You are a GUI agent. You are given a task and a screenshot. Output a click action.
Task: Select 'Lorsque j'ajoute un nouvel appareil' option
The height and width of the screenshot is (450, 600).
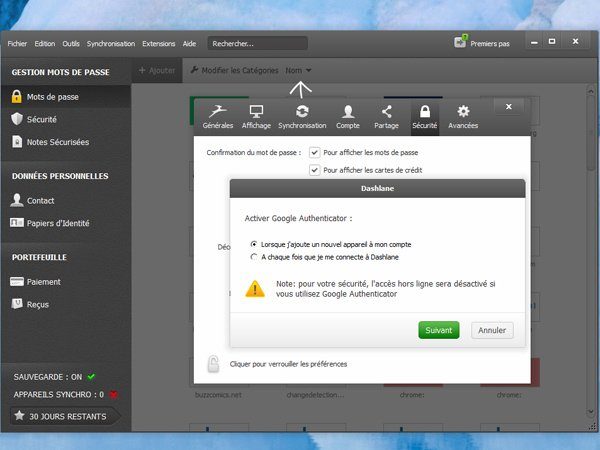coord(254,244)
